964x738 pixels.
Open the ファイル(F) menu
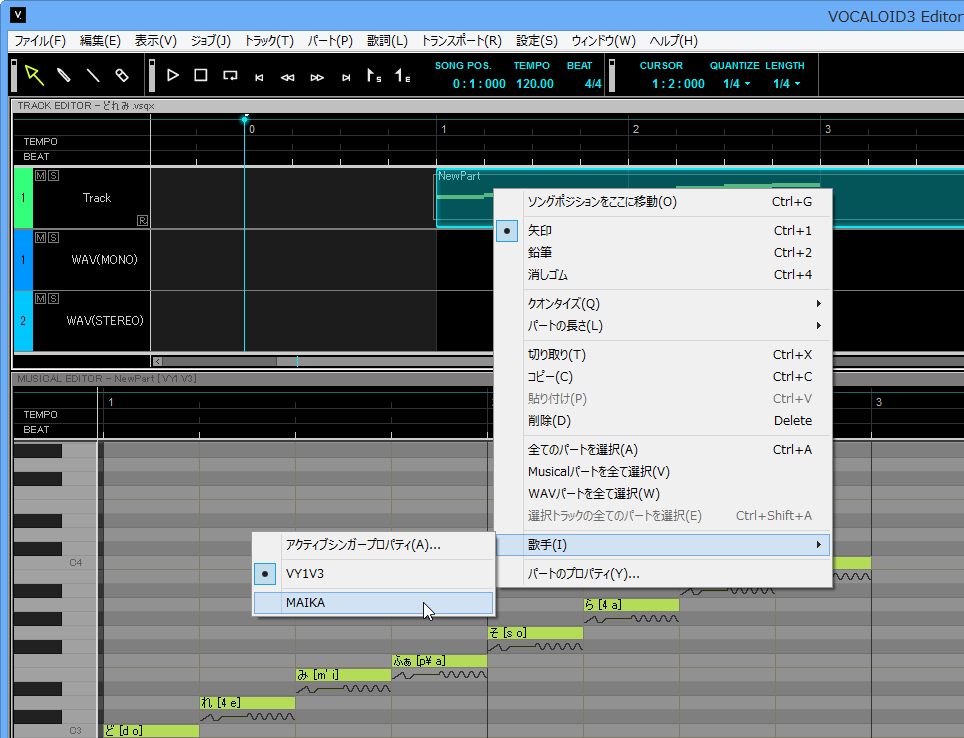[40, 41]
